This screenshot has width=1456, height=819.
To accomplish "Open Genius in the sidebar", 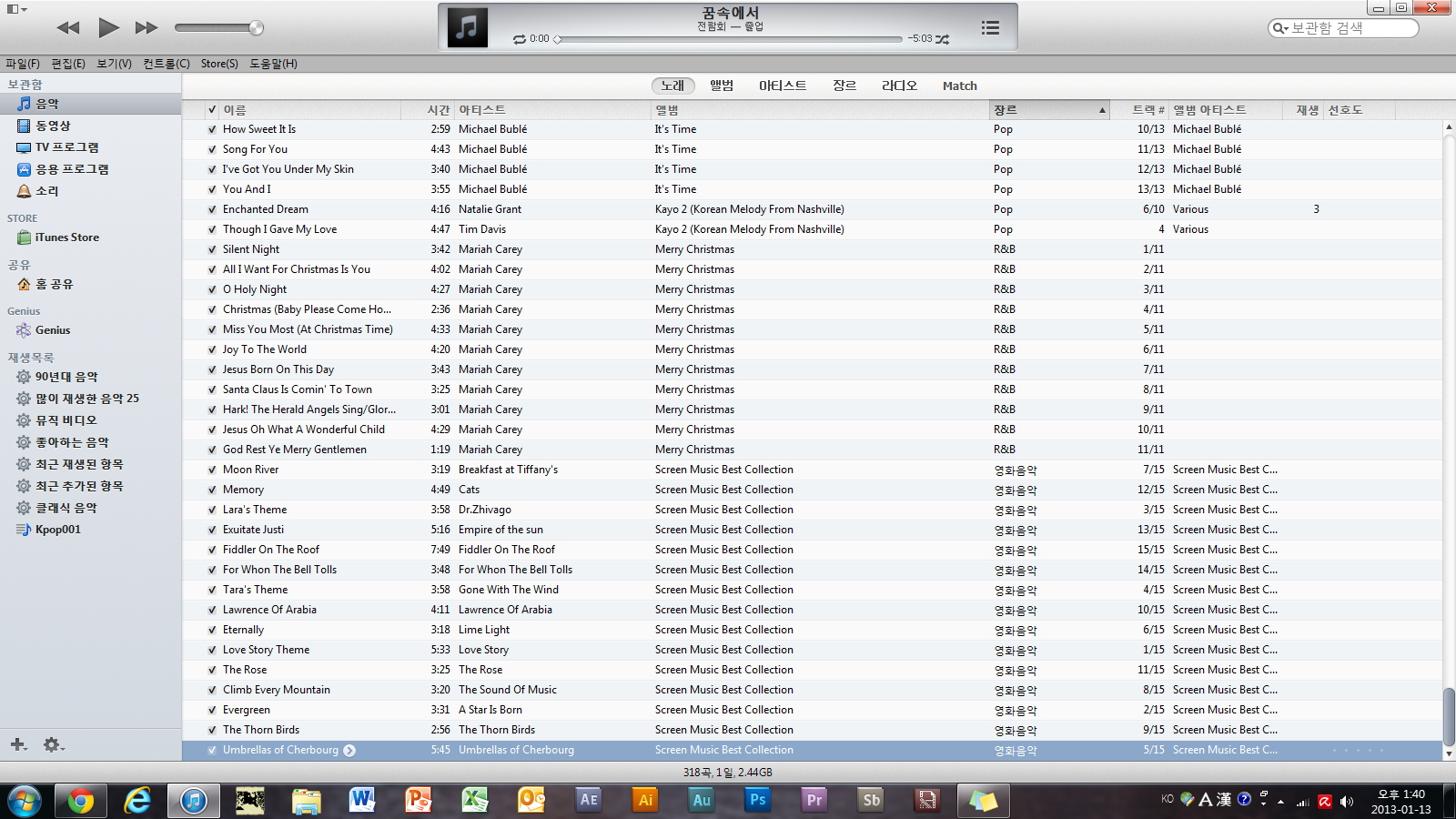I will coord(91,330).
